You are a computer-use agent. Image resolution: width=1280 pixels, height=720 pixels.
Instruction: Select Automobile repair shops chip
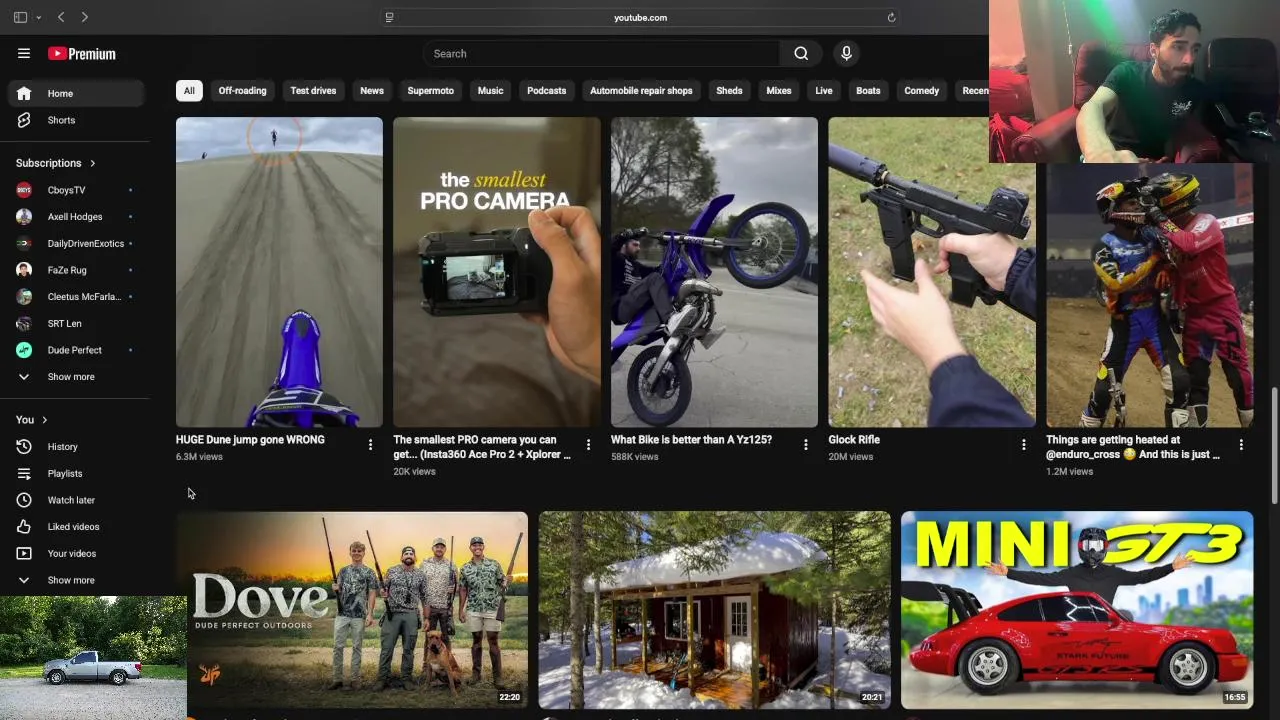641,91
